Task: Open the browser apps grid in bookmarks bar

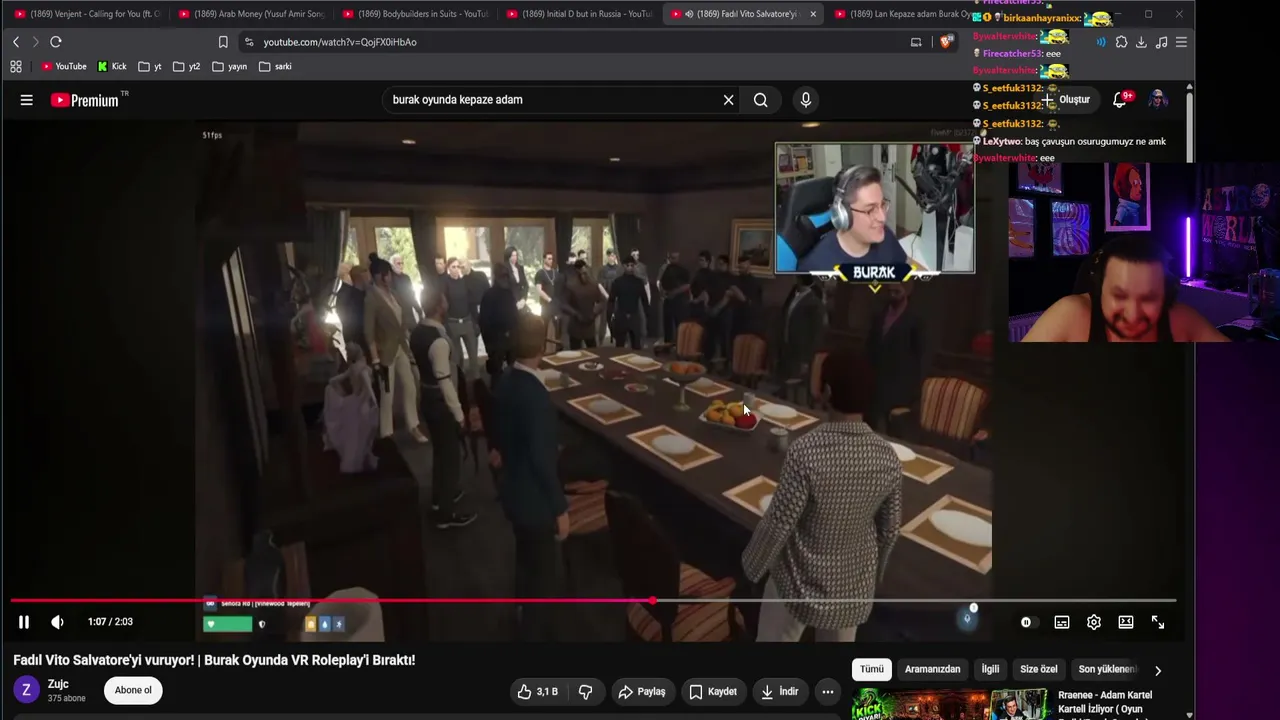Action: coord(16,66)
